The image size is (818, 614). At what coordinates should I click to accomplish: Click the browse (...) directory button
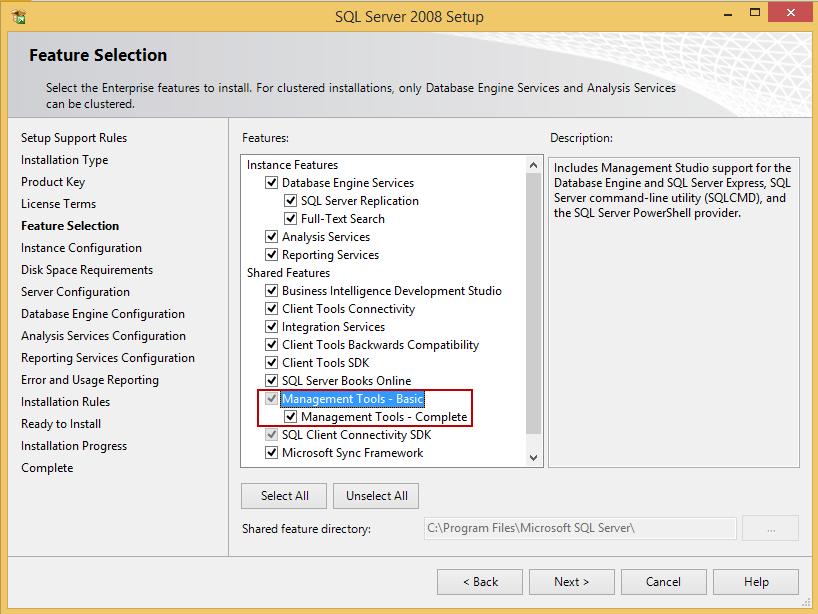pos(771,528)
